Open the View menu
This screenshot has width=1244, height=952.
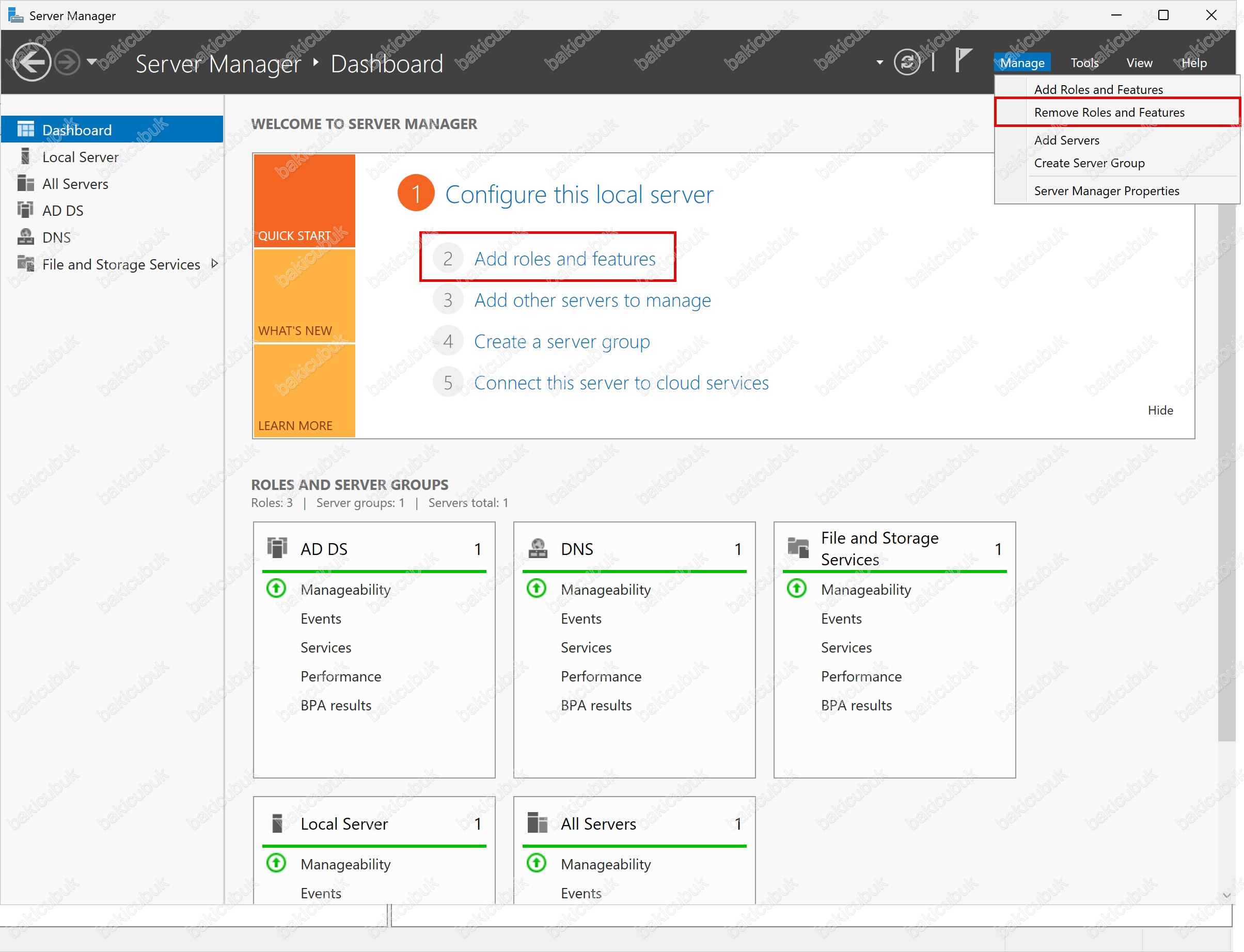1139,62
